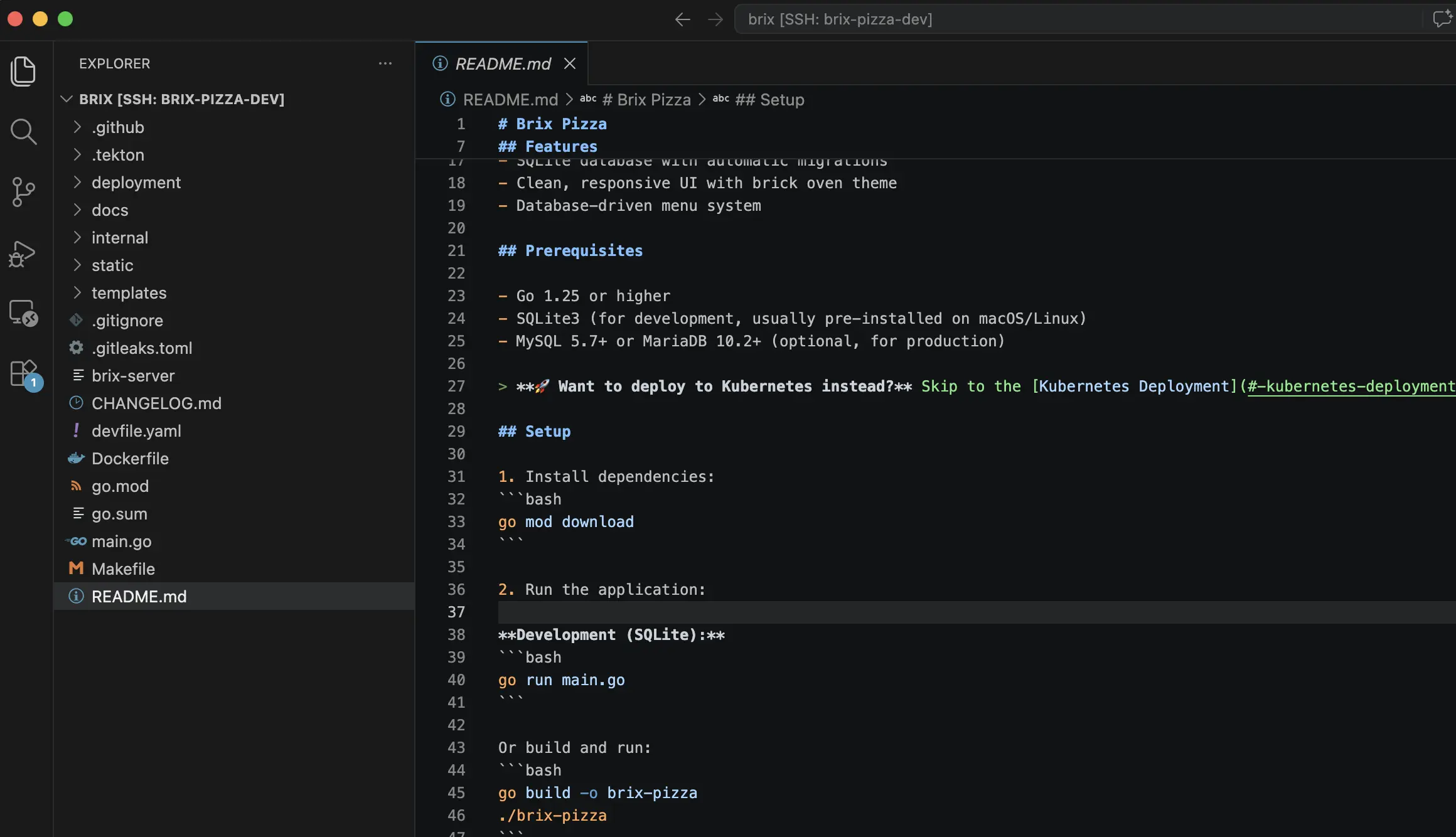Go forward with the navigation arrow
The height and width of the screenshot is (837, 1456).
coord(715,19)
